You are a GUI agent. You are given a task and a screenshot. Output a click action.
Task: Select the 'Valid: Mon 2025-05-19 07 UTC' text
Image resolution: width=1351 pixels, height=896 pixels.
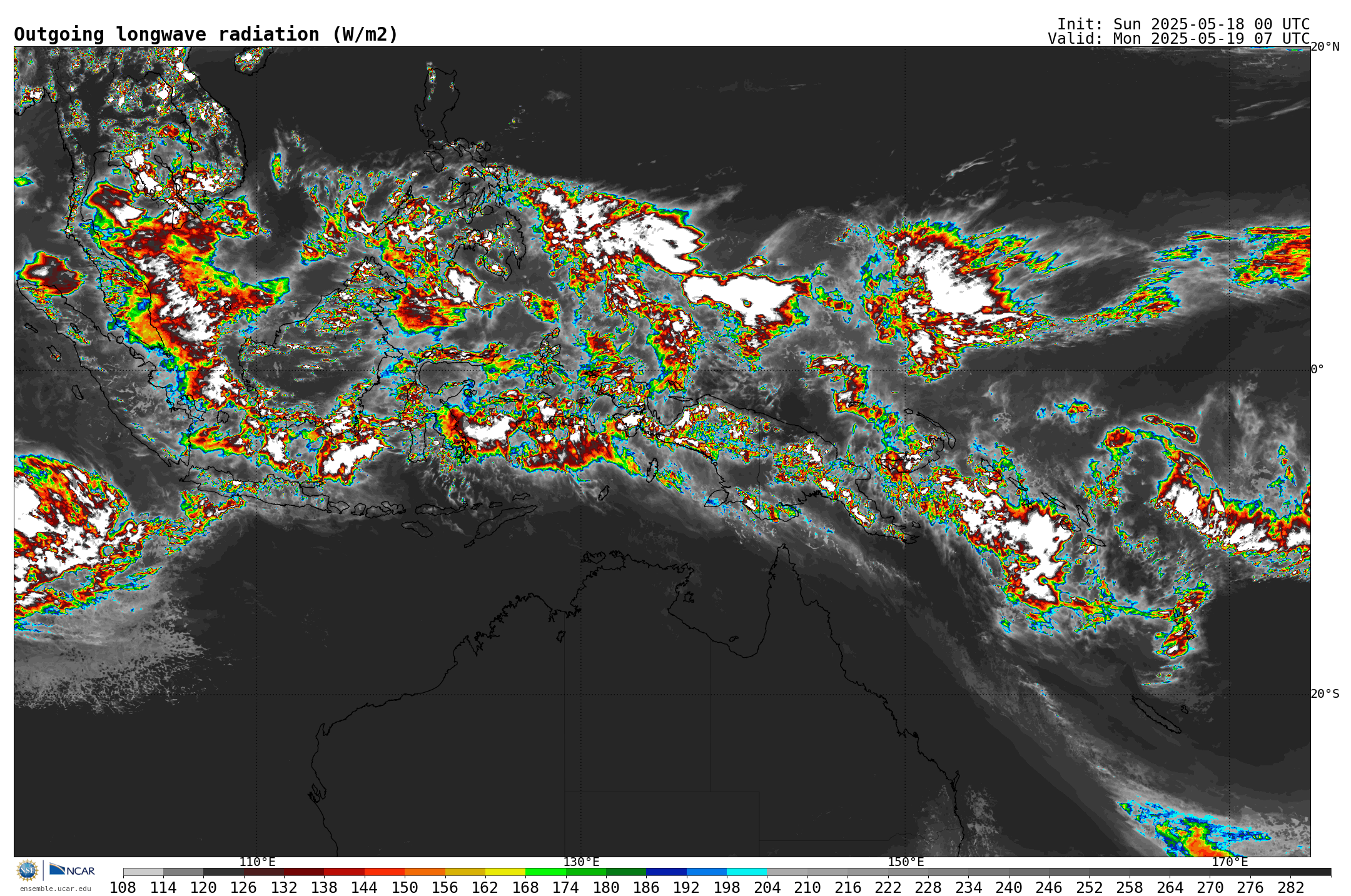pyautogui.click(x=1179, y=39)
